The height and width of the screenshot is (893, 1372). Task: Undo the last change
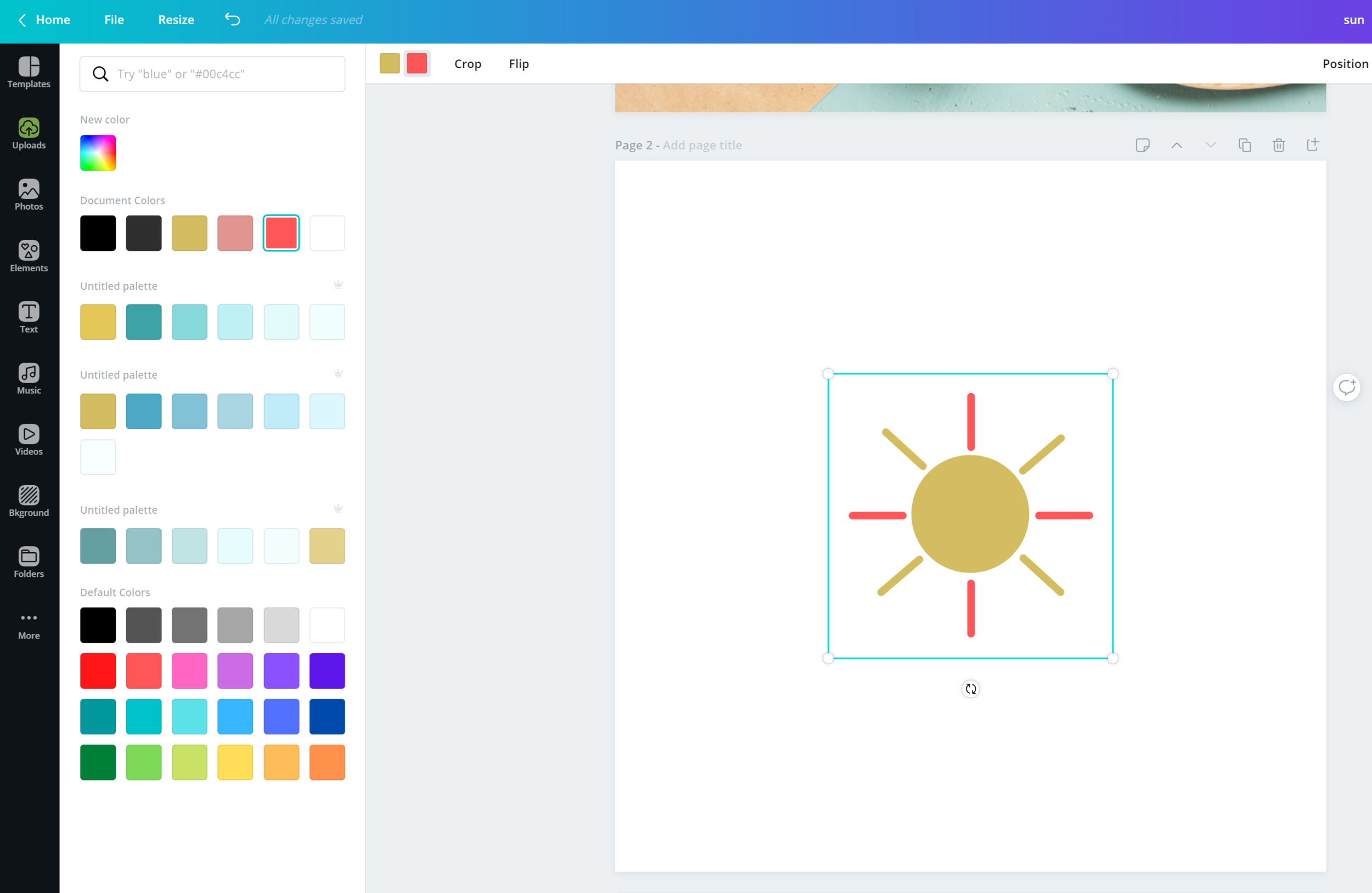click(x=232, y=20)
